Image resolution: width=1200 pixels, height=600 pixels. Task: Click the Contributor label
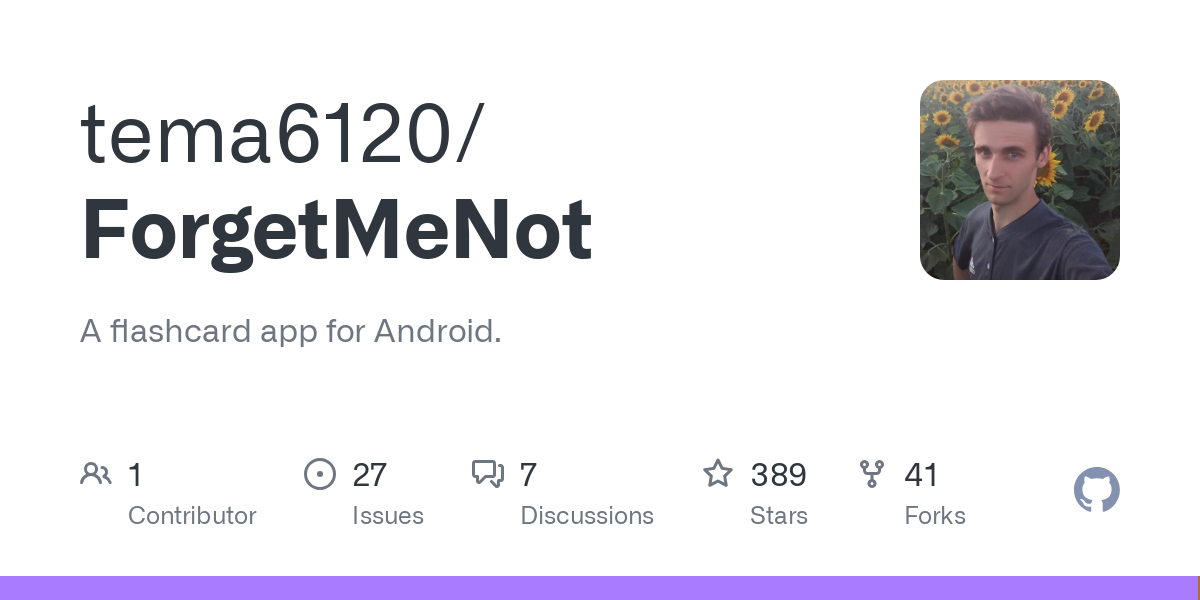pyautogui.click(x=192, y=516)
